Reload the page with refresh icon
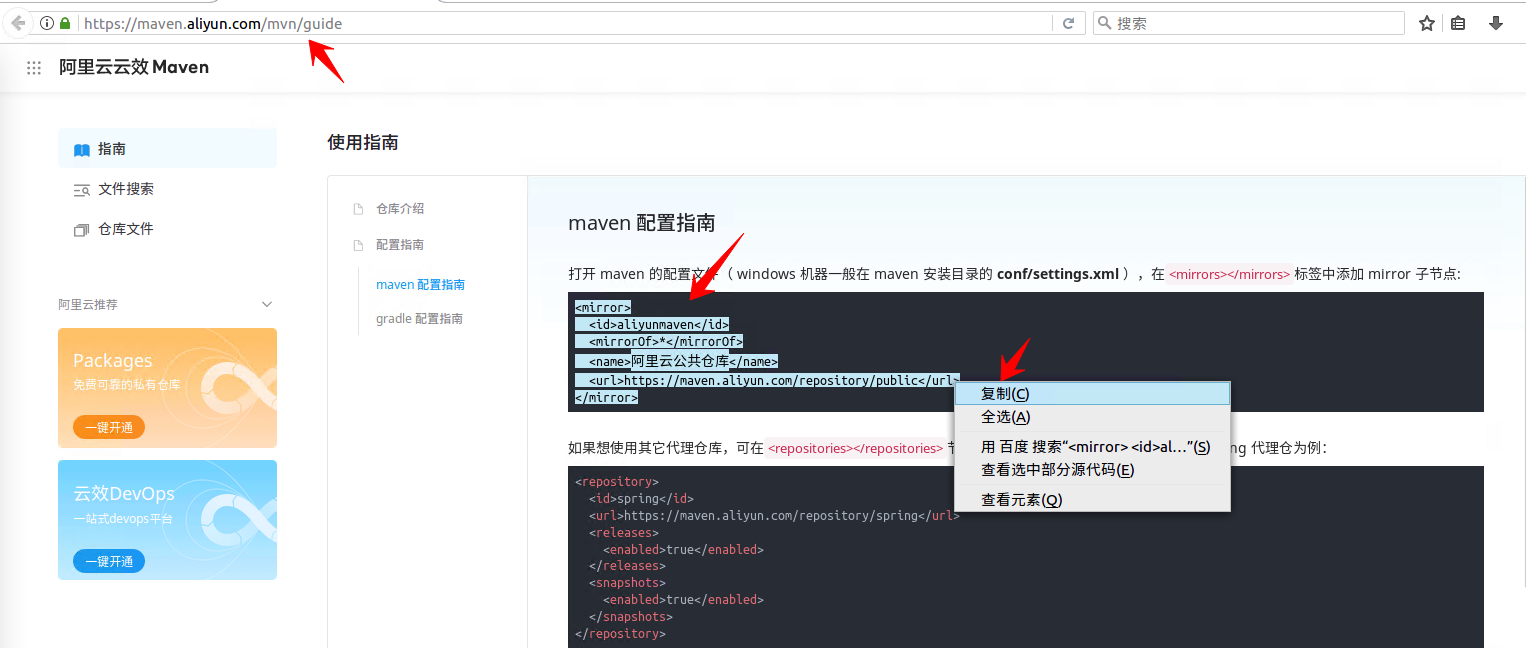The height and width of the screenshot is (648, 1526). pyautogui.click(x=1068, y=23)
